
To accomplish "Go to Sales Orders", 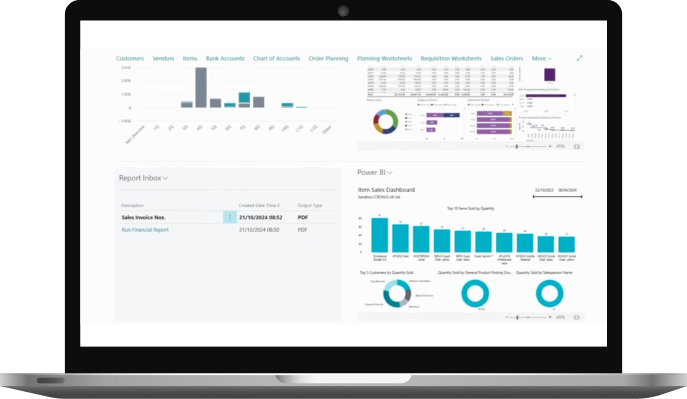I will (x=506, y=58).
